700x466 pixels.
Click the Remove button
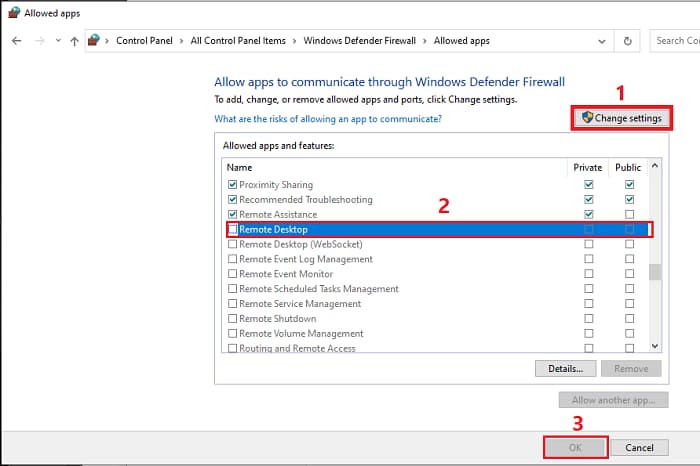coord(631,369)
